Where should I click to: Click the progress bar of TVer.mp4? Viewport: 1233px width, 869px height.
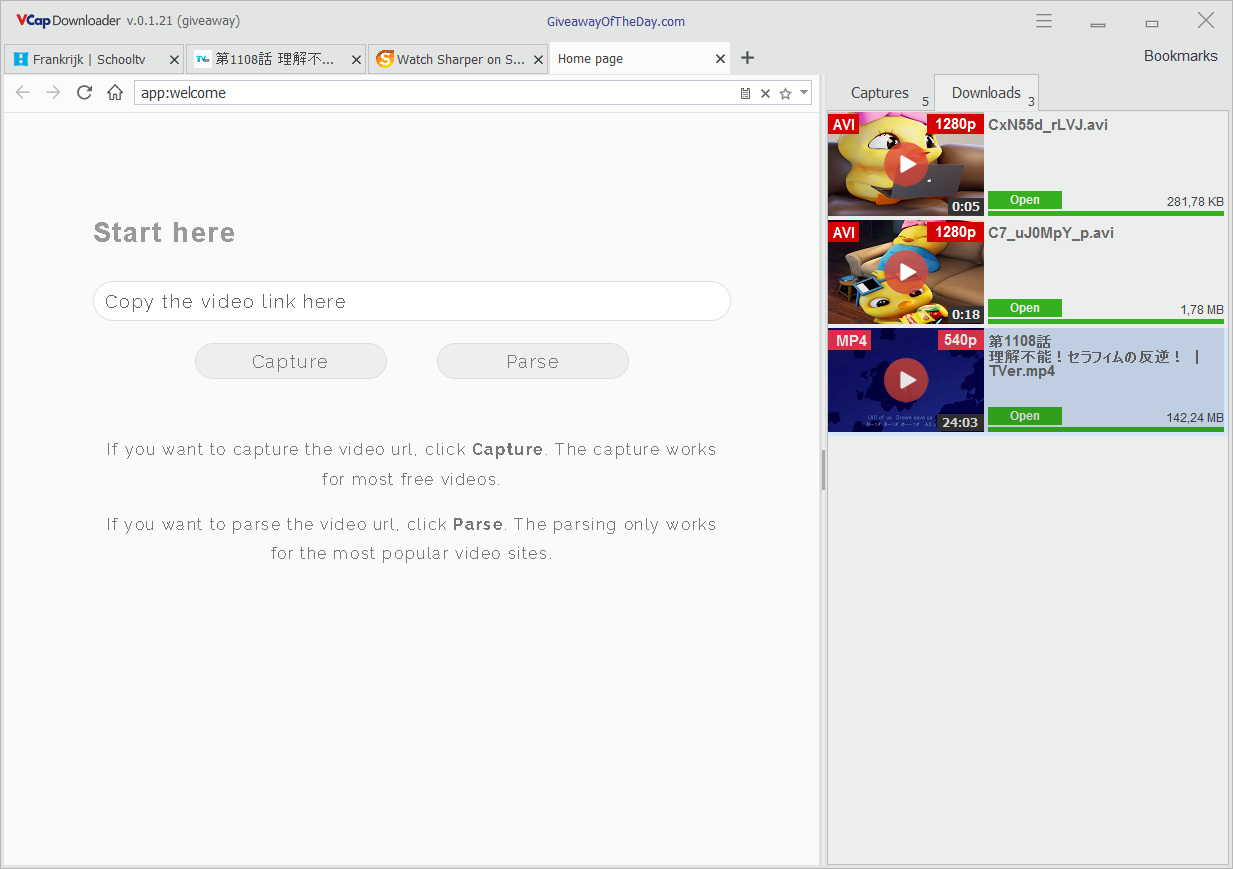click(1106, 429)
